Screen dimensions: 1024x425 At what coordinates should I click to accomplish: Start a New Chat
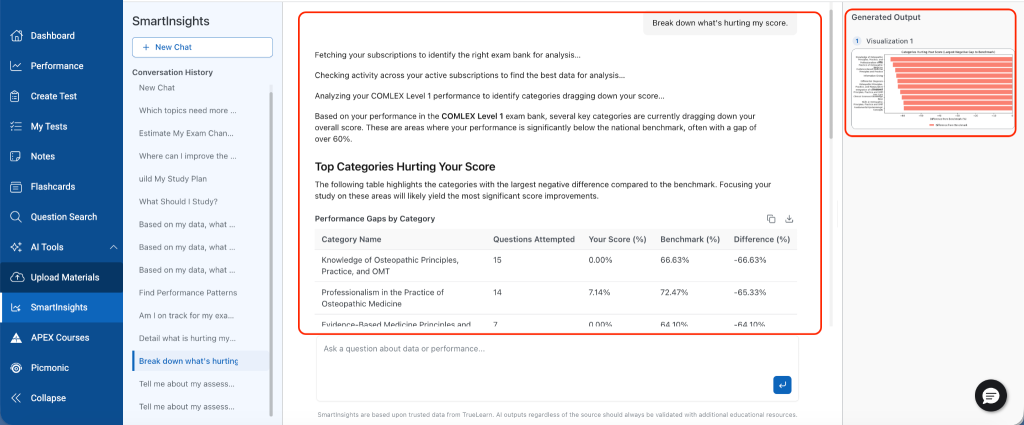(x=202, y=47)
